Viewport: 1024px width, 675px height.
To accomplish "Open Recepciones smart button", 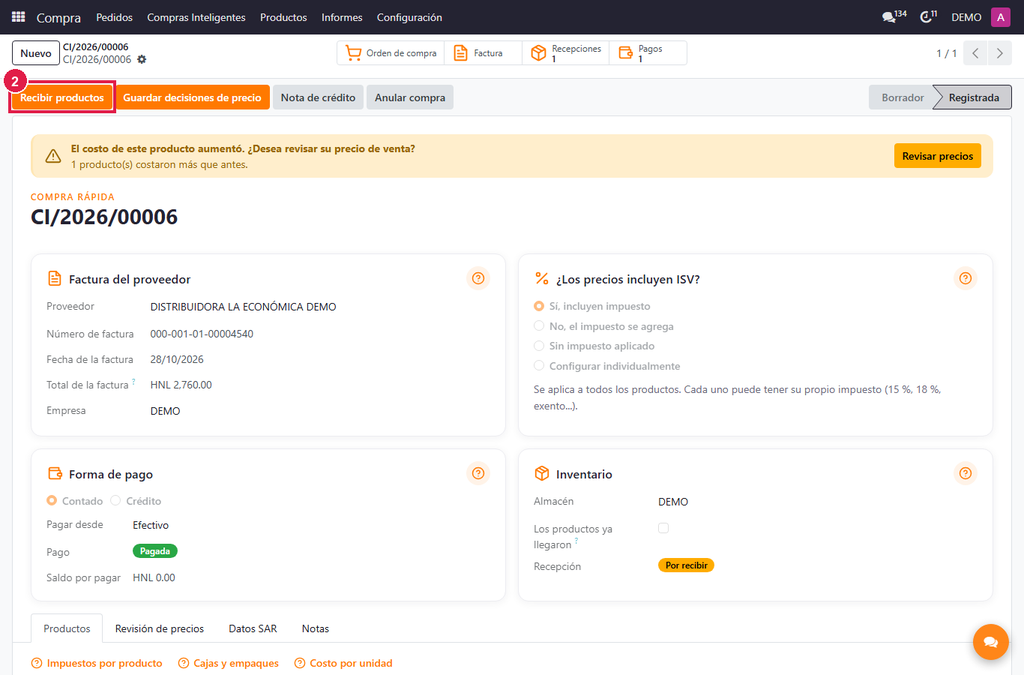I will tap(566, 53).
